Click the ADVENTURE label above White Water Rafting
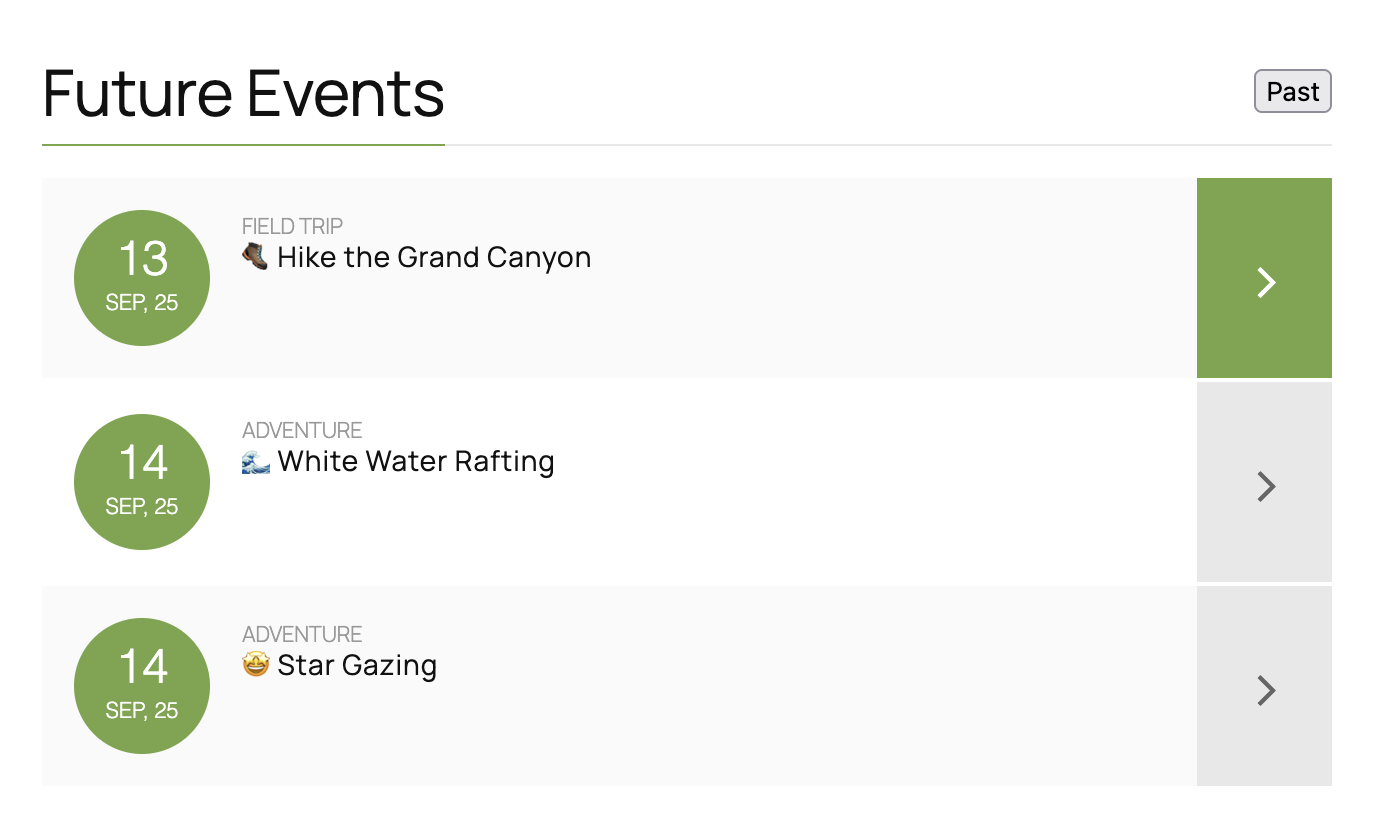Viewport: 1380px width, 822px height. tap(302, 431)
